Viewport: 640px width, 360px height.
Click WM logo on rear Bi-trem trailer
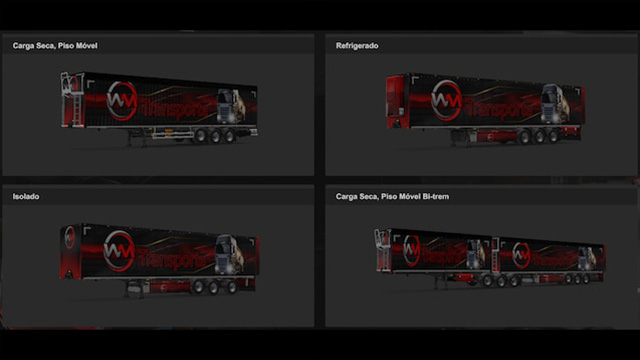click(521, 255)
